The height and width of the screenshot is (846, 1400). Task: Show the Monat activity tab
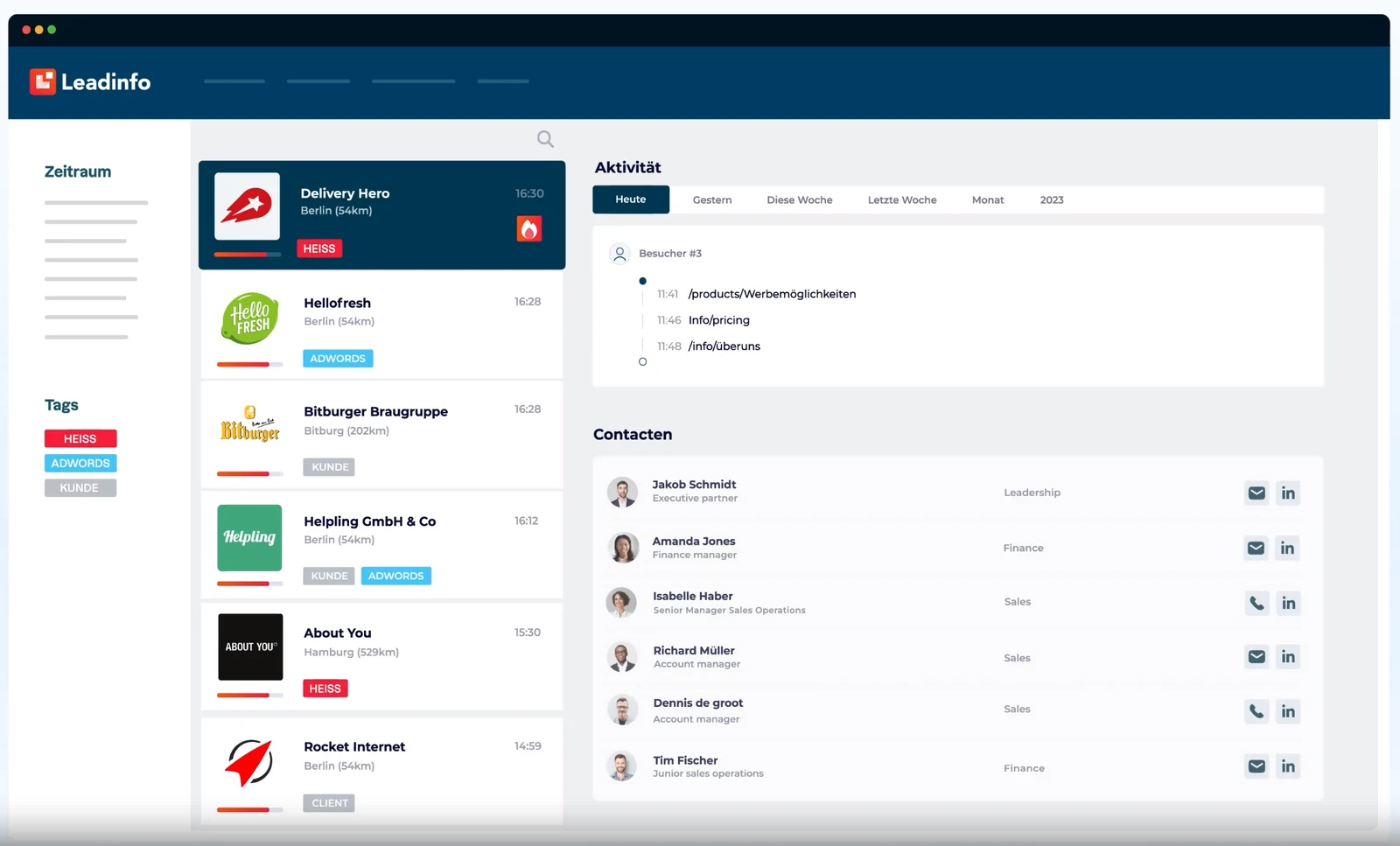coord(988,199)
